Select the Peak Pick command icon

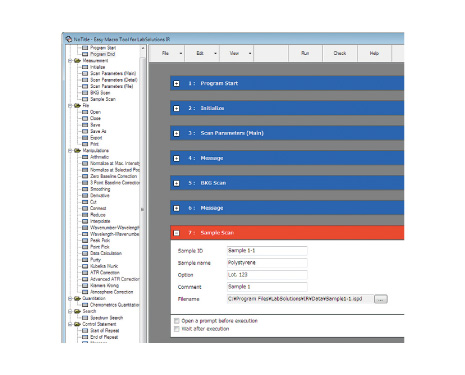tap(85, 240)
